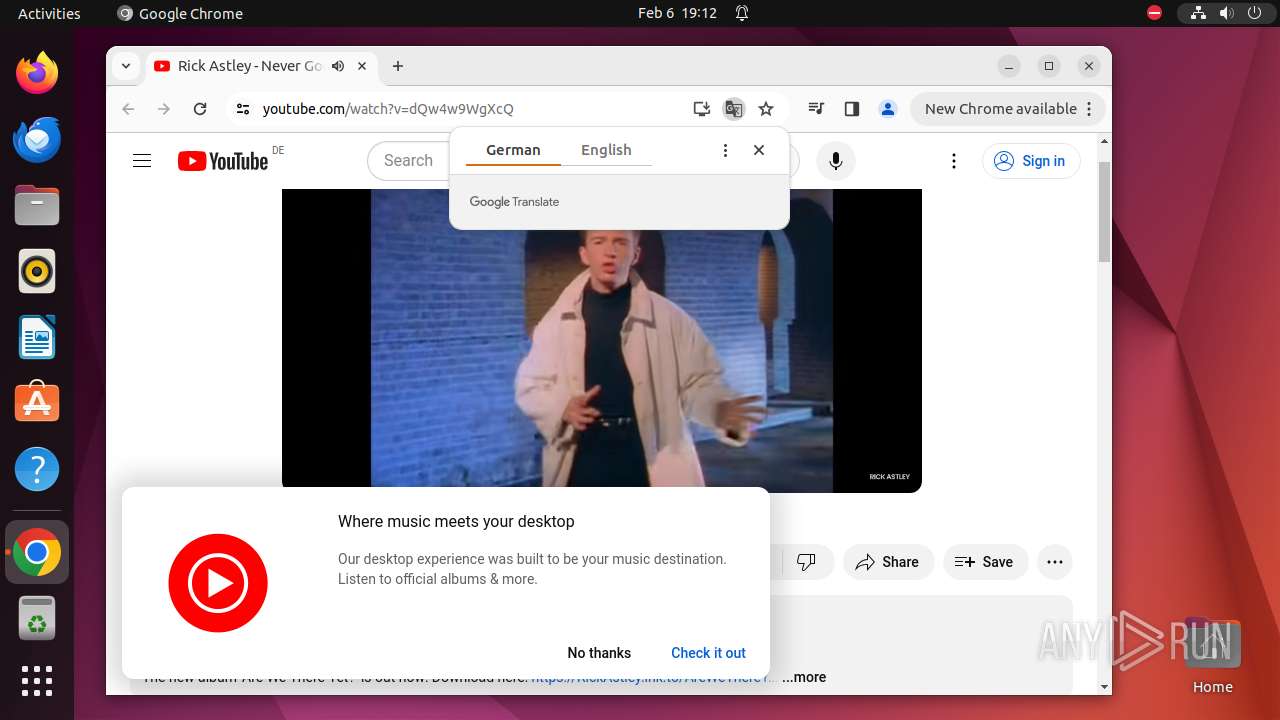Select the German tab in Translate popup
1280x720 pixels.
[x=513, y=150]
